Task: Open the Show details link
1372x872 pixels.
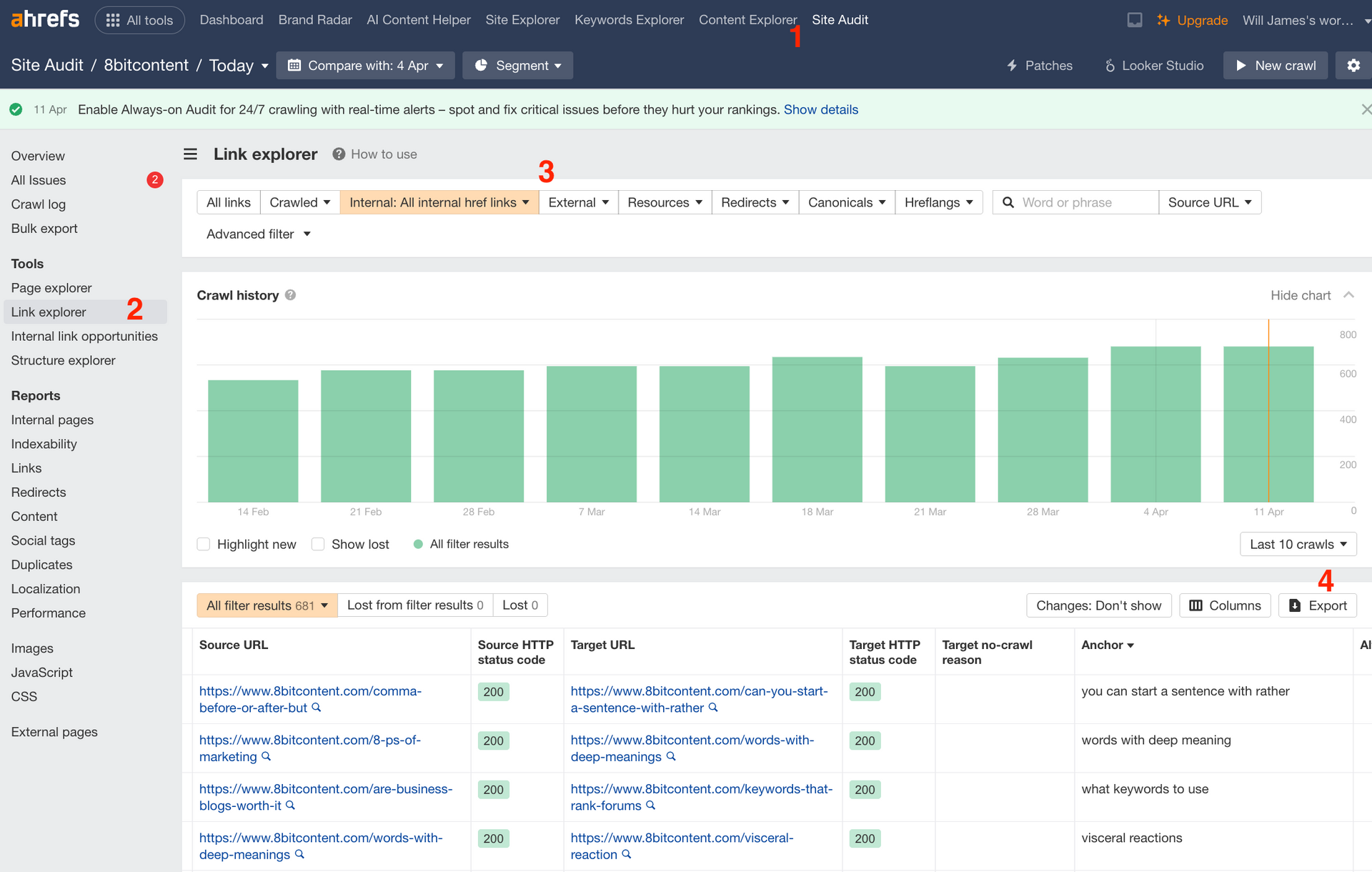Action: tap(820, 109)
